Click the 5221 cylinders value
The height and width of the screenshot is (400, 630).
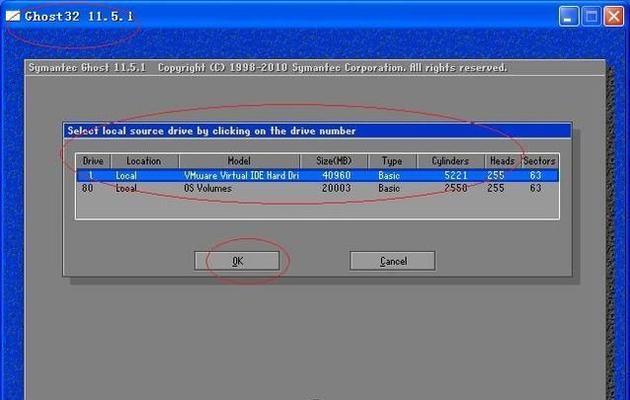pyautogui.click(x=456, y=176)
